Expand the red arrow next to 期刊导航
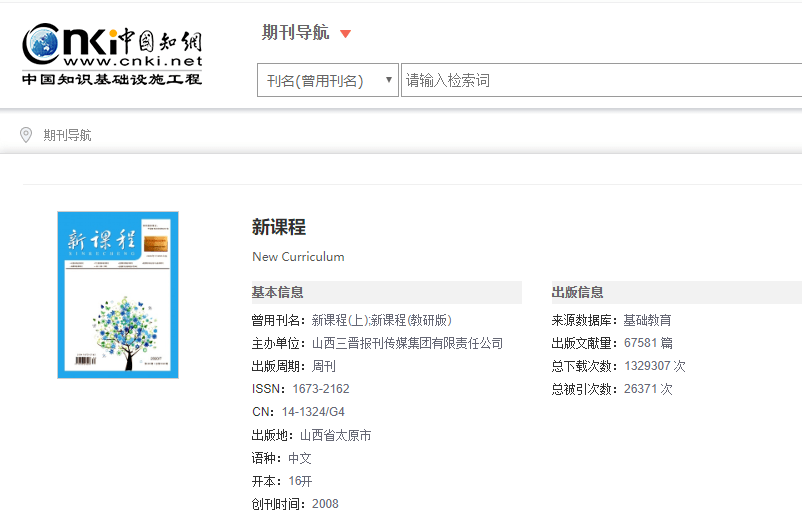This screenshot has width=802, height=515. point(346,34)
